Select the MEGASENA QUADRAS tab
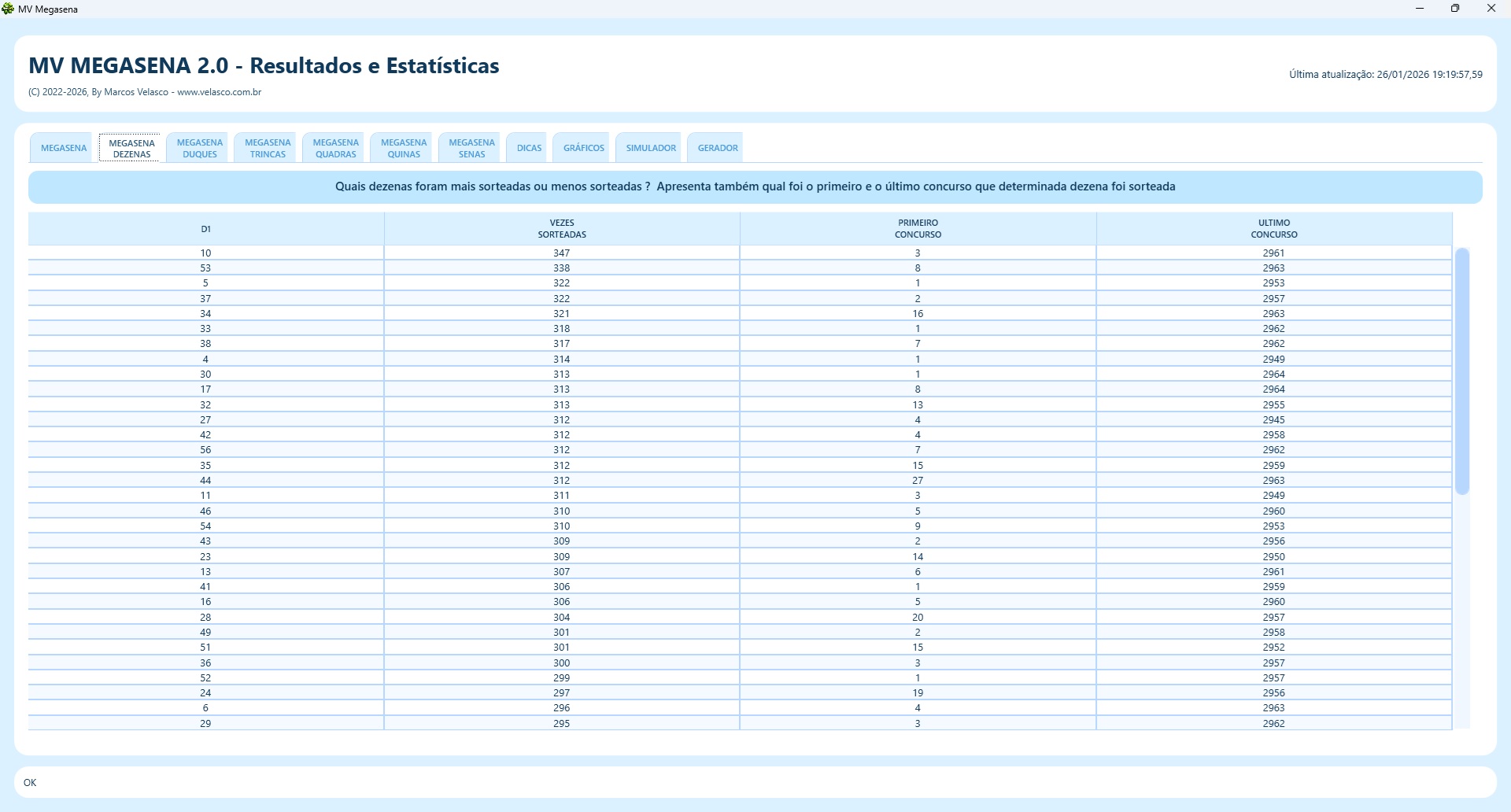This screenshot has width=1511, height=812. point(336,148)
